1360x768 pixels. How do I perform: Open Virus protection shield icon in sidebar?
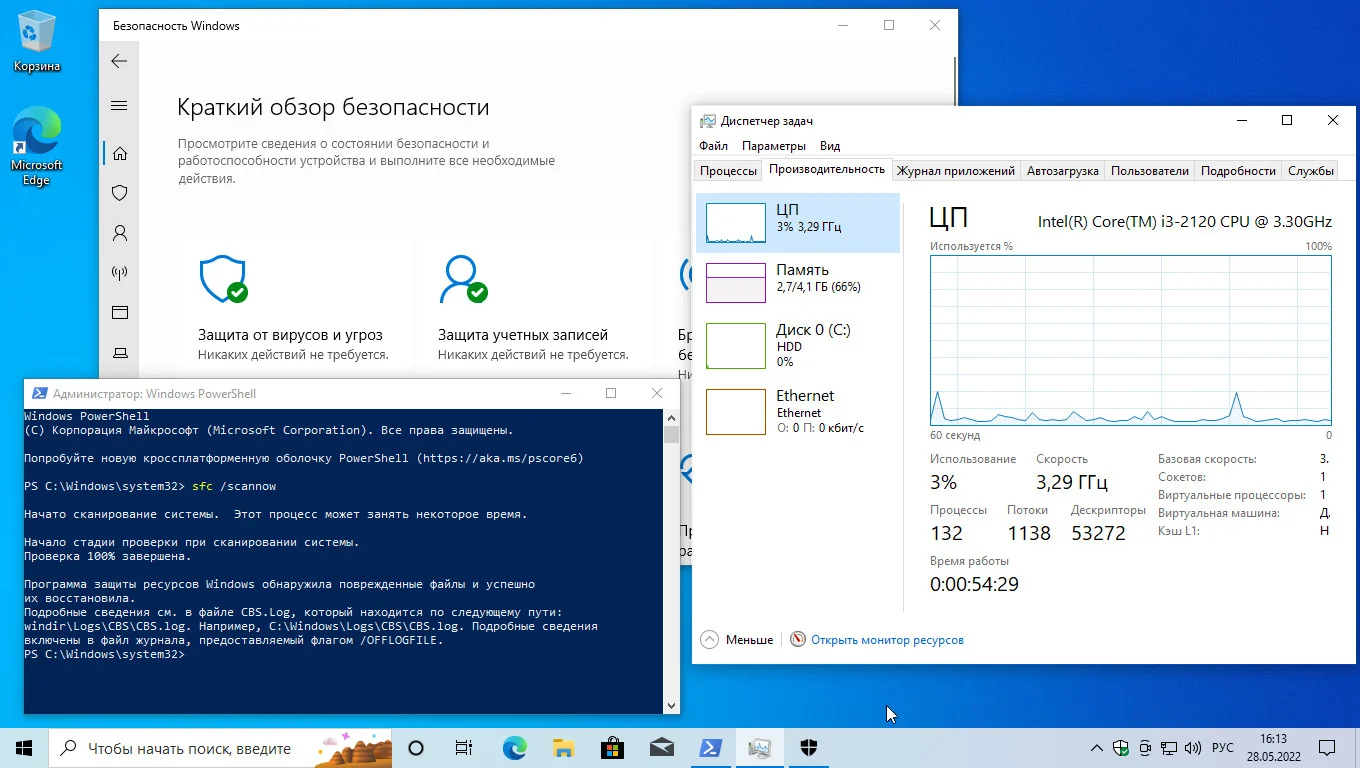point(120,193)
